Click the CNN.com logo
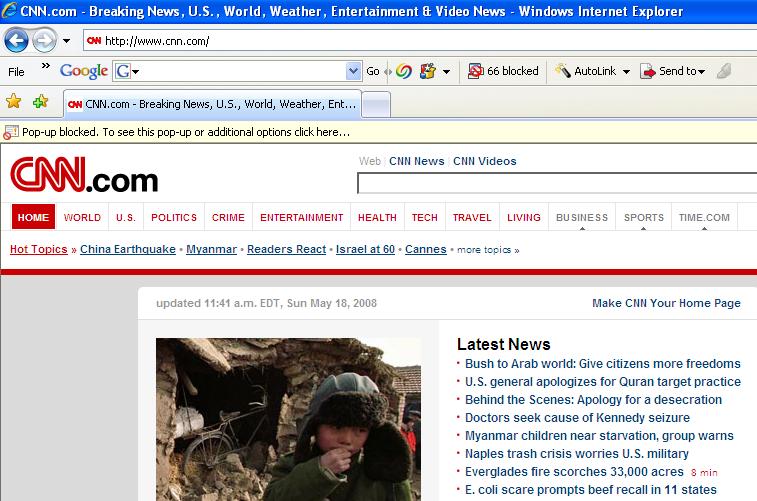The image size is (757, 501). coord(84,177)
